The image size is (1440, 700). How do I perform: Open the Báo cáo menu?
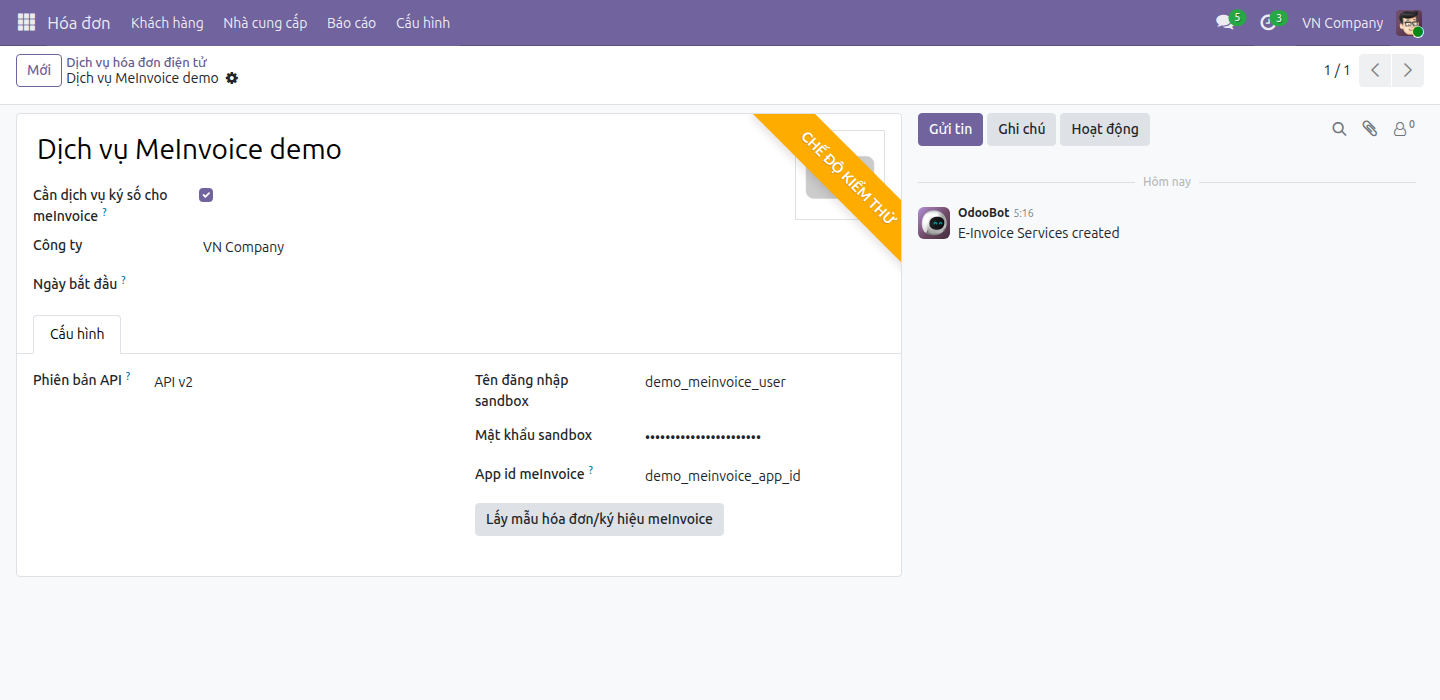351,23
